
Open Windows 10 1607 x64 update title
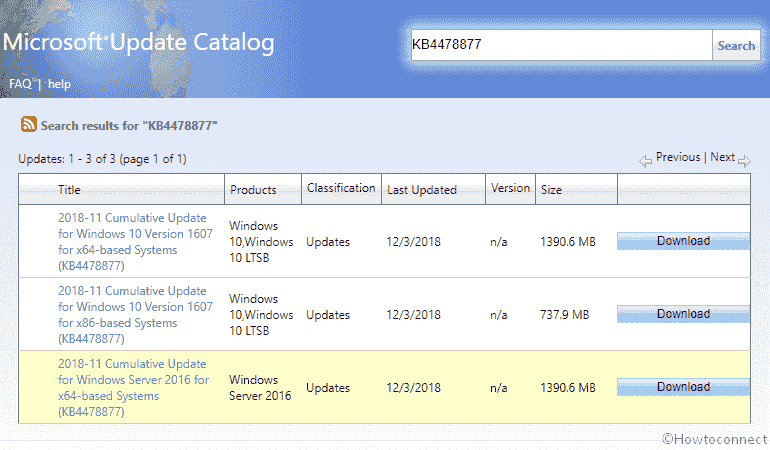pyautogui.click(x=135, y=242)
